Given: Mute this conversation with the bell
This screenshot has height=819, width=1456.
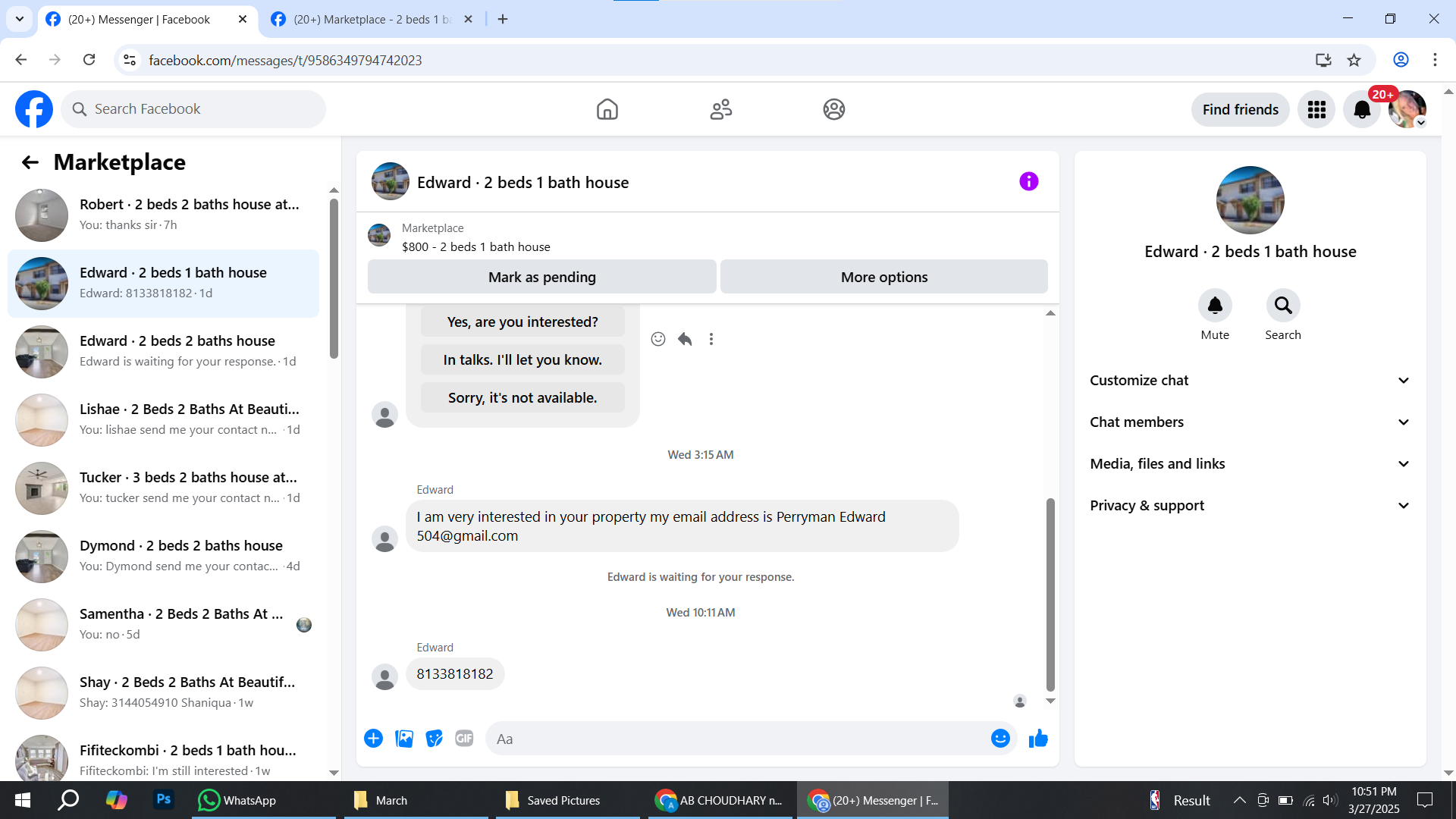Looking at the screenshot, I should pyautogui.click(x=1215, y=306).
